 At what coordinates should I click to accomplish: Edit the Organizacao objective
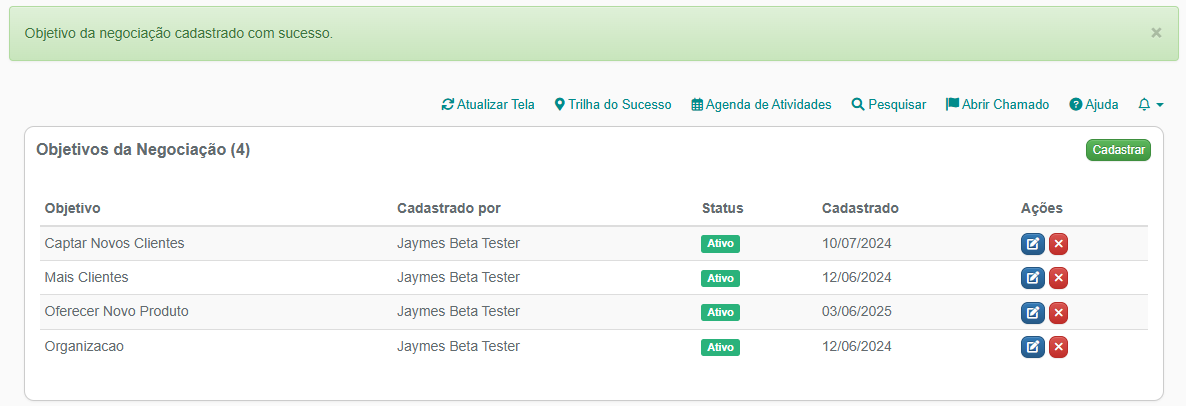[1033, 347]
